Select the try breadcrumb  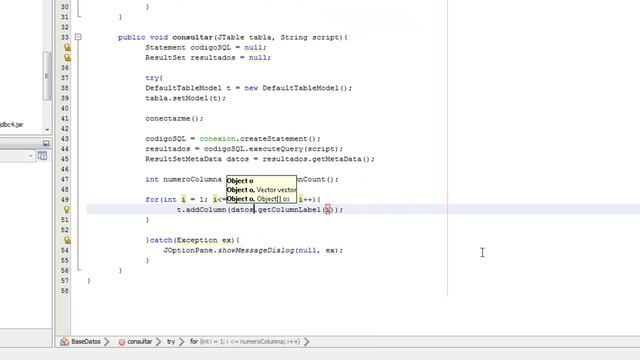171,342
